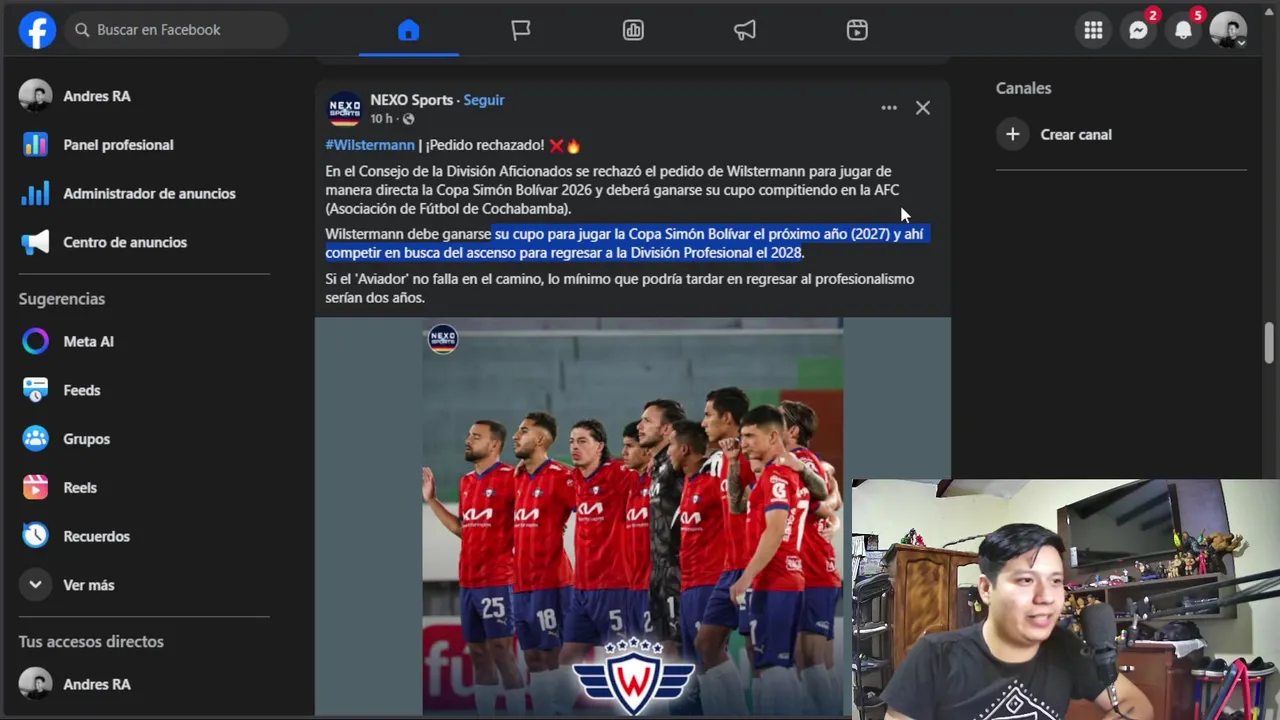Hide the NEXO Sports post with X
Viewport: 1280px width, 720px height.
[x=923, y=108]
